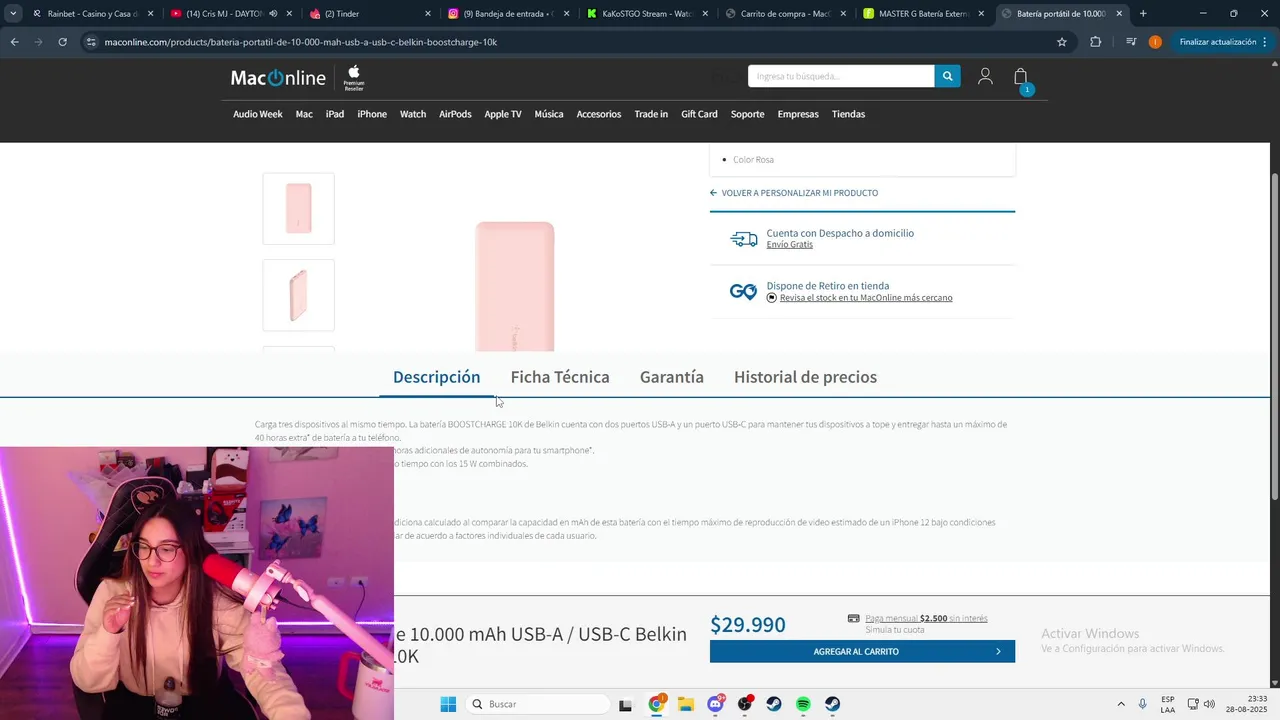Open the Mac menu item
The height and width of the screenshot is (720, 1280).
304,114
